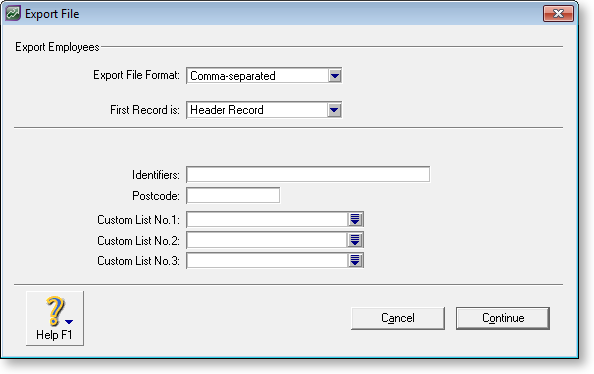
Task: Click the Cancel button
Action: point(398,318)
